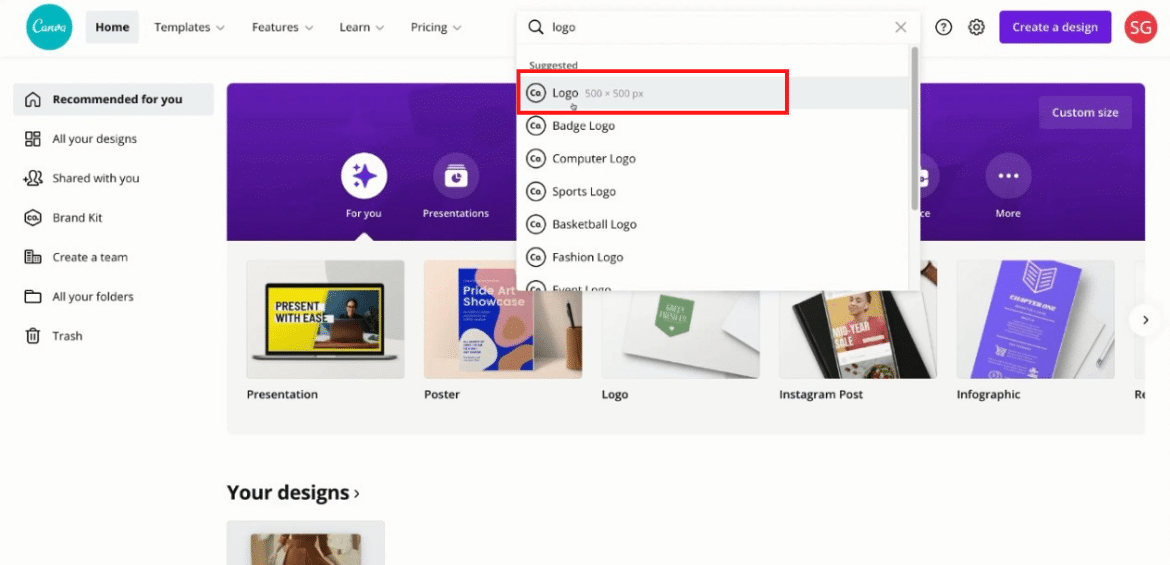Choose the Sports Logo suggestion

[713, 192]
